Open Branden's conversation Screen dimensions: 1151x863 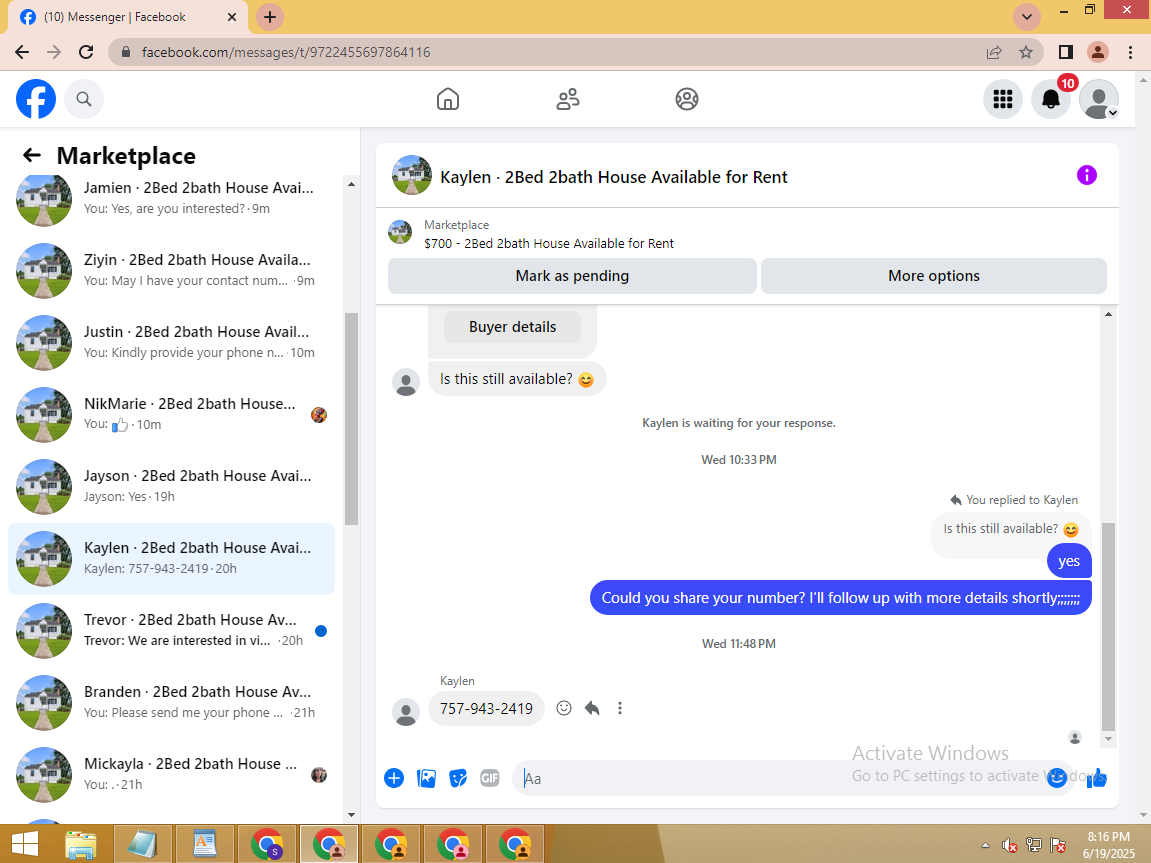[171, 702]
